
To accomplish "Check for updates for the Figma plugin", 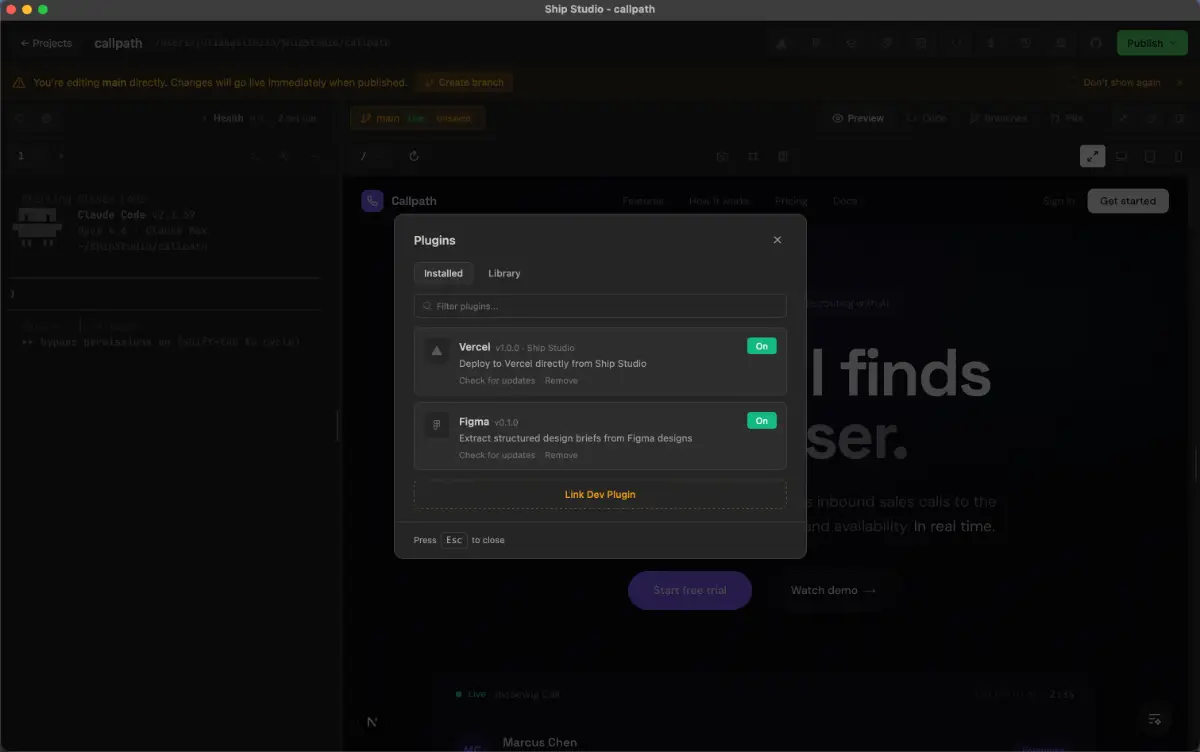I will click(497, 455).
